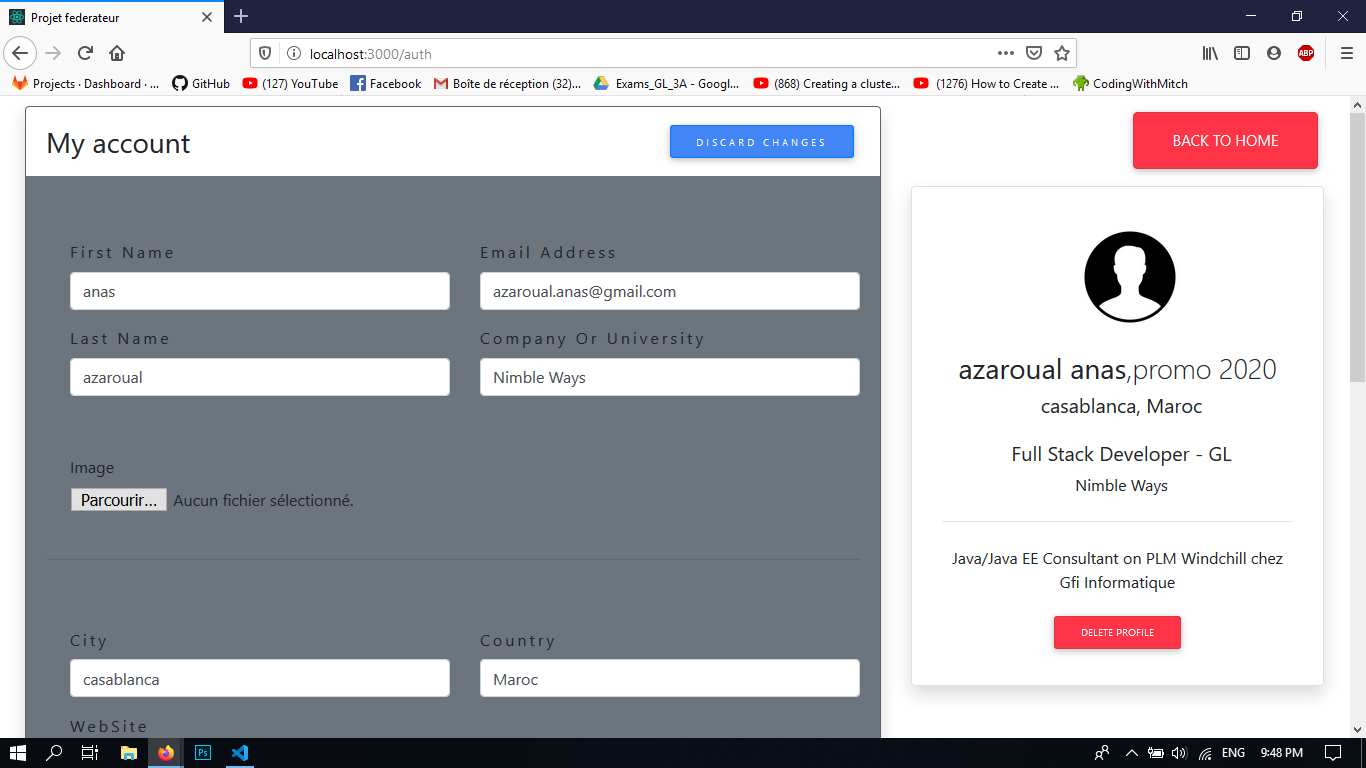Close the Projet federateur tab

click(207, 17)
